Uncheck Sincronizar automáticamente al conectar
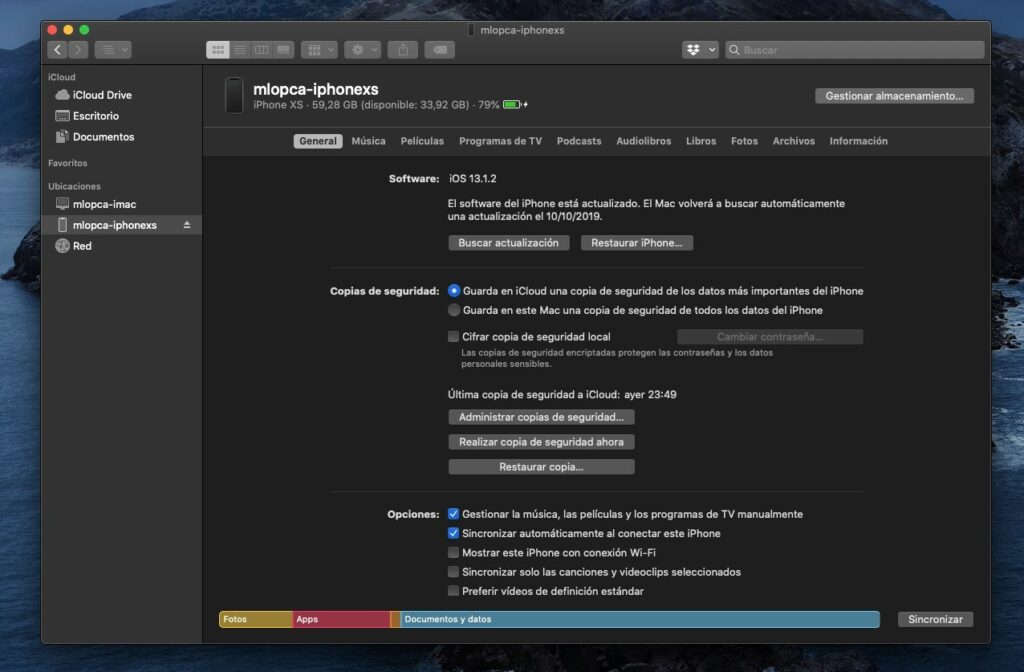1024x672 pixels. click(x=453, y=534)
